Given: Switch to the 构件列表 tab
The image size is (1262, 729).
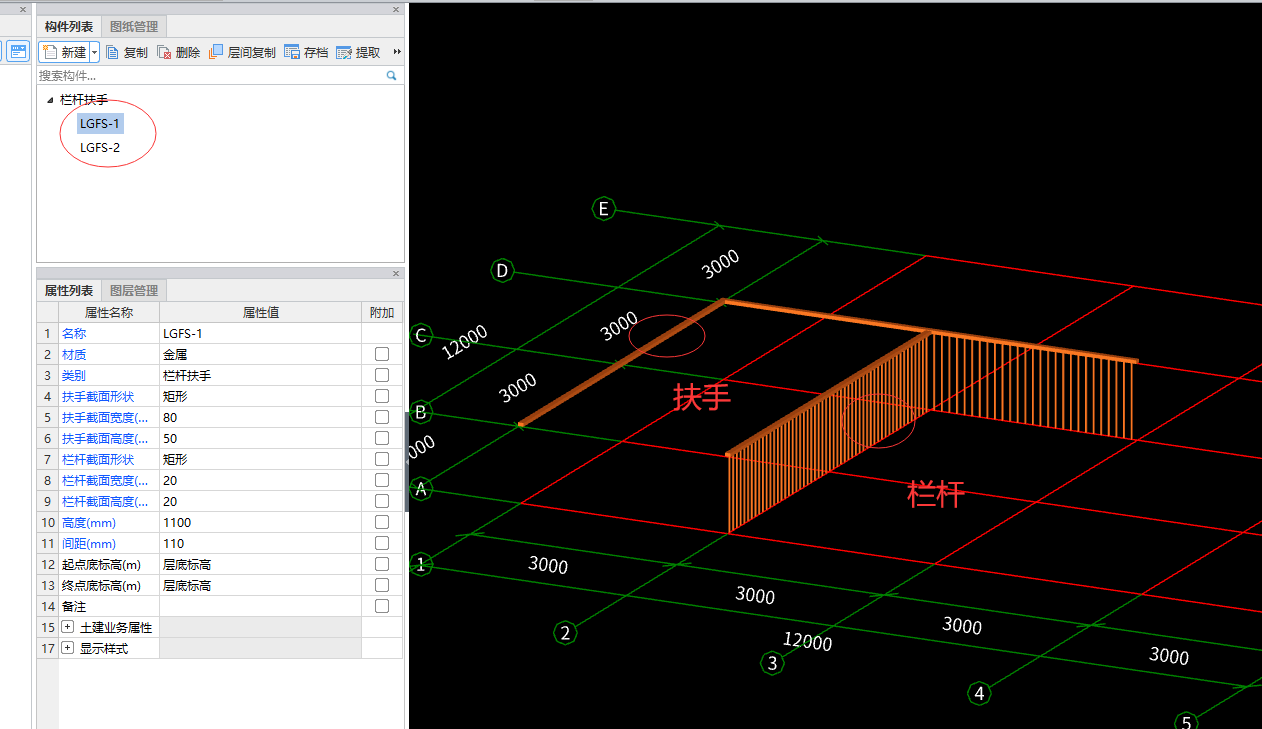Looking at the screenshot, I should pyautogui.click(x=69, y=27).
